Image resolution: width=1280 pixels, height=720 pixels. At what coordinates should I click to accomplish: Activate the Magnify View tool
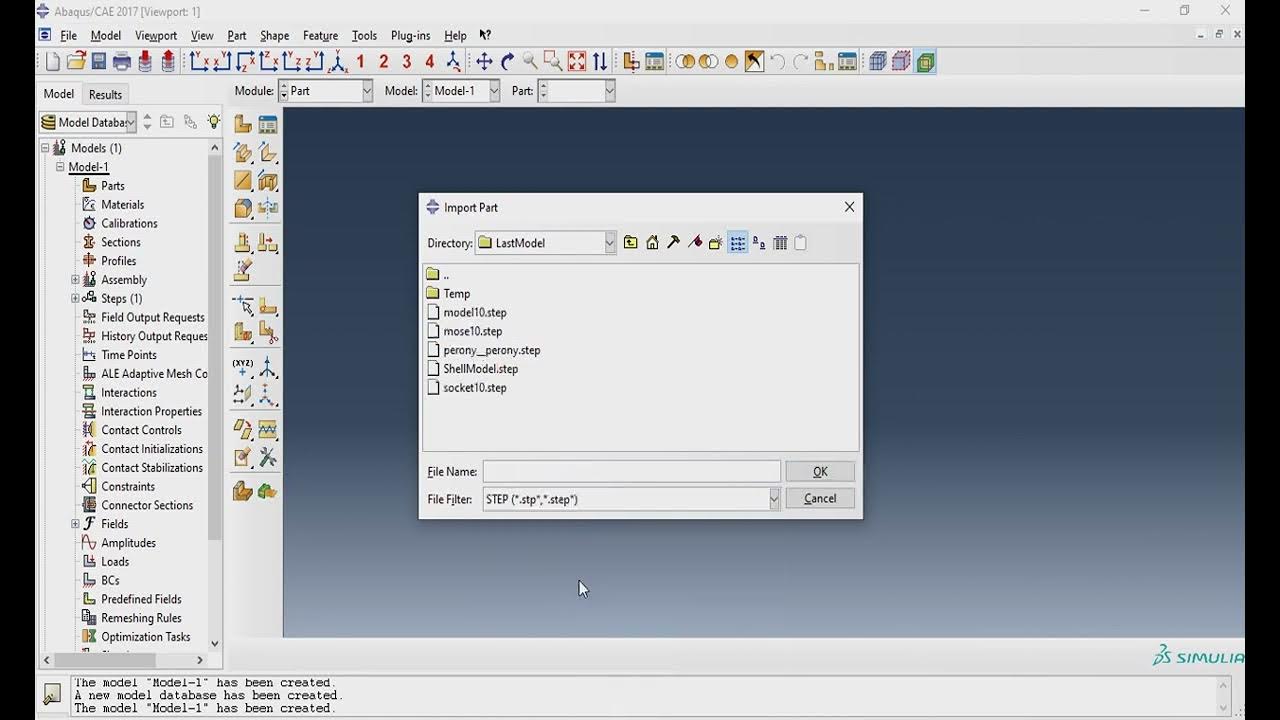[530, 62]
